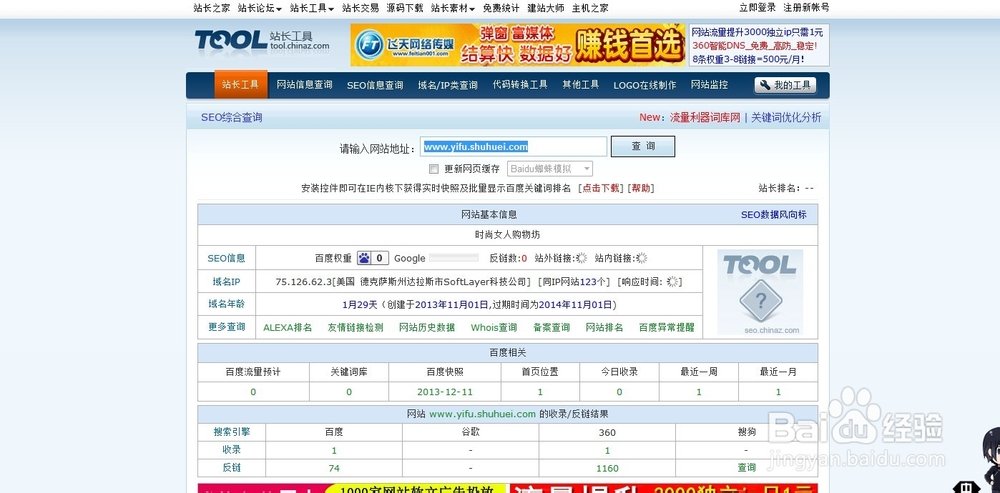1000x493 pixels.
Task: Select the 域名/IP类查询 nav tab
Action: (448, 85)
